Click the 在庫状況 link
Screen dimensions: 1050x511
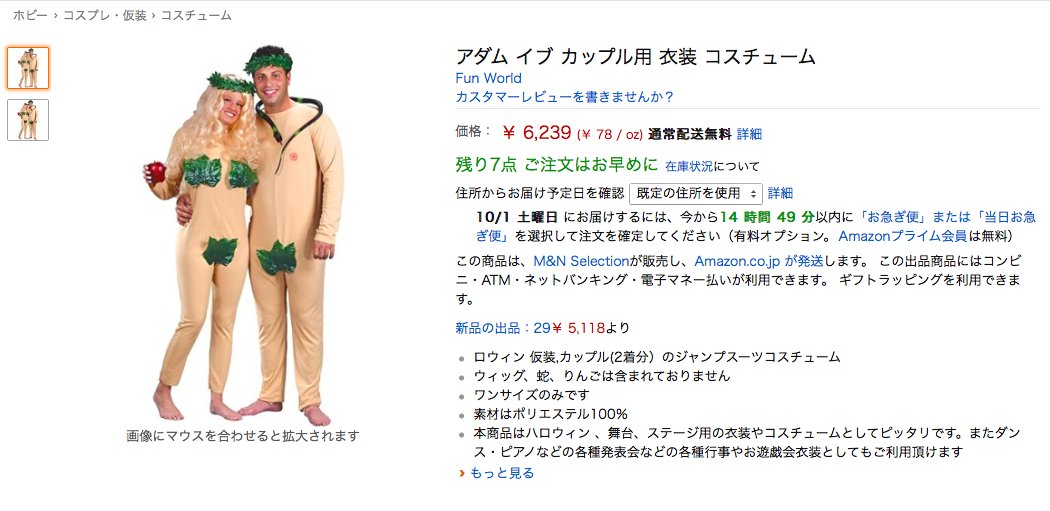(x=689, y=166)
